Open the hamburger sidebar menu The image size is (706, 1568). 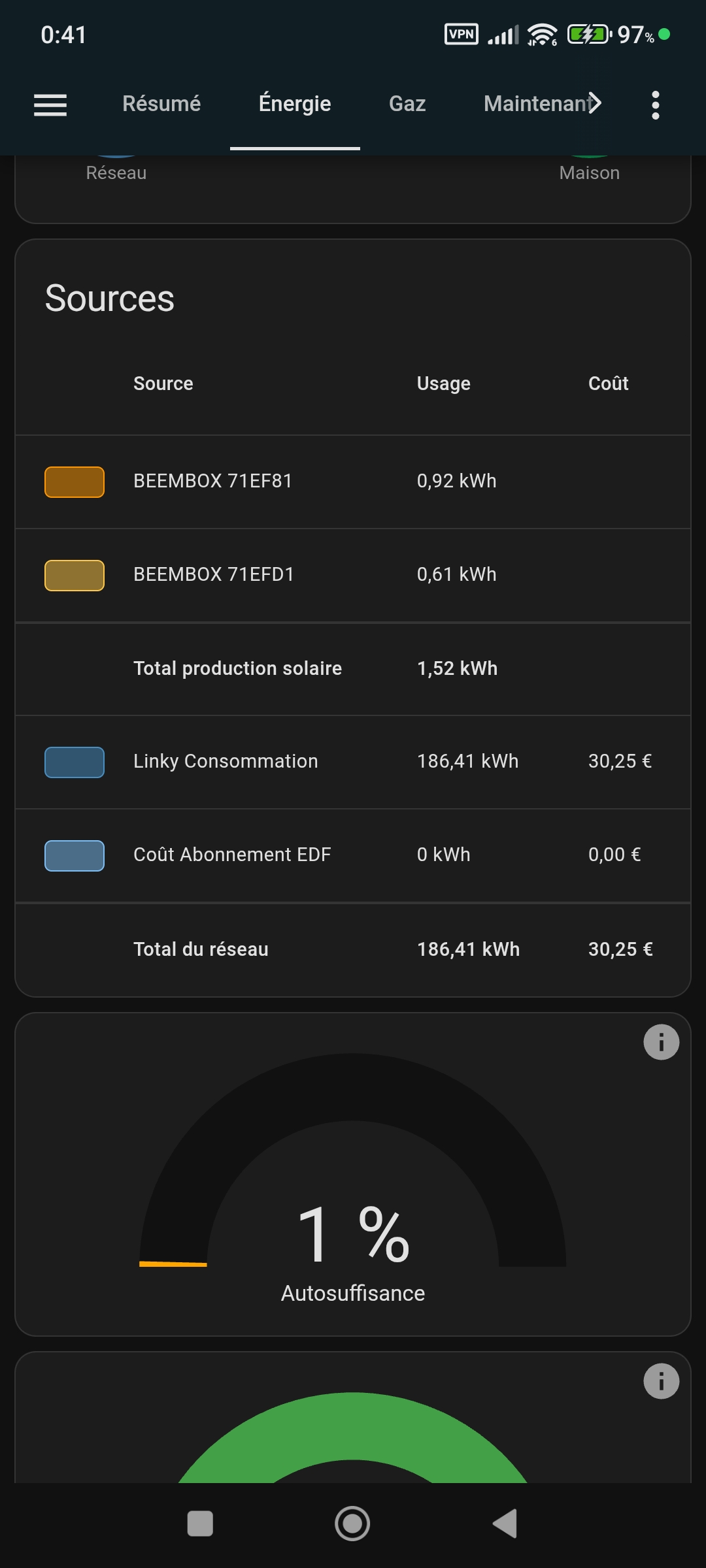50,105
